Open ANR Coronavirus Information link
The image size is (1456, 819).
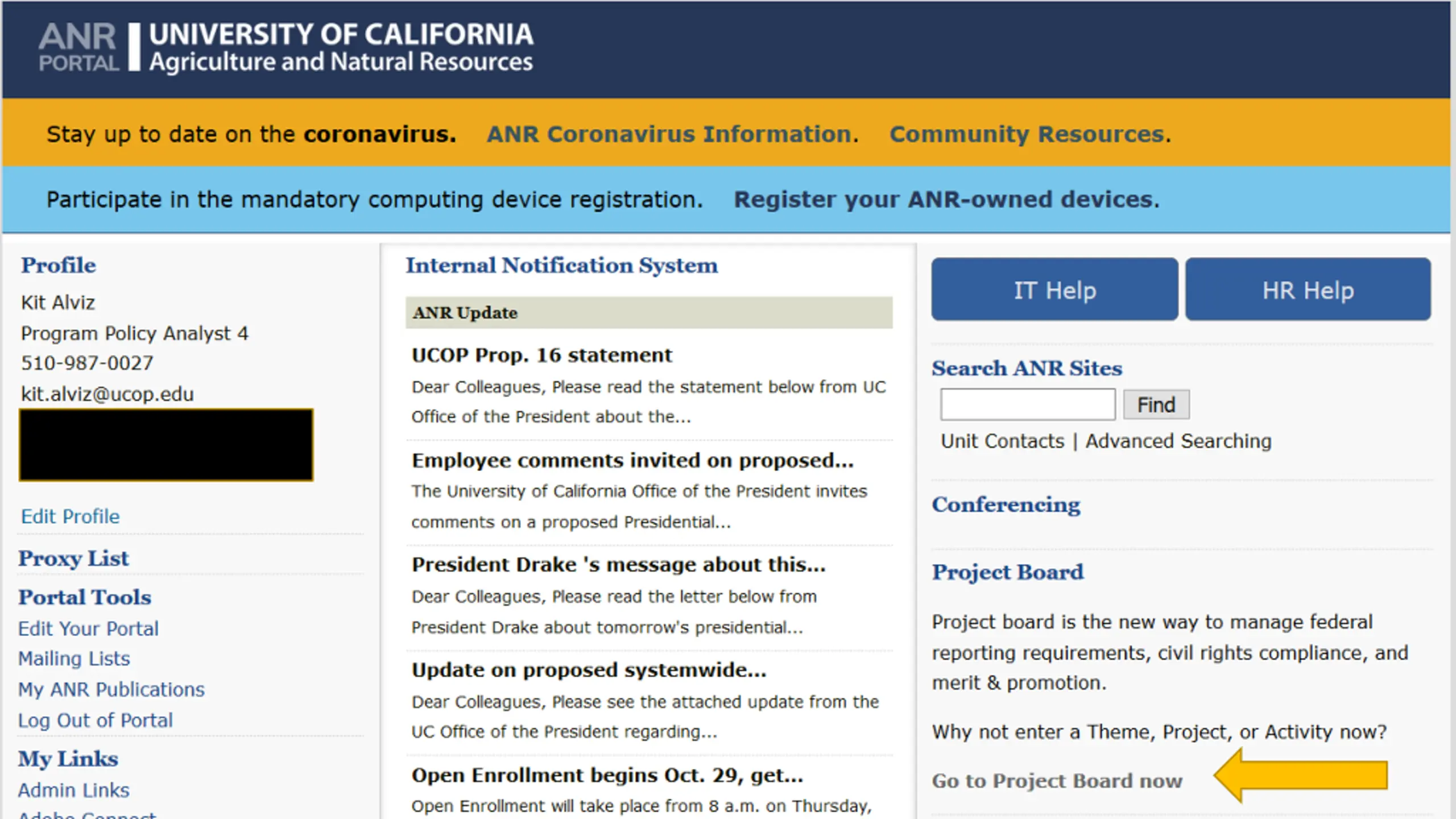(673, 134)
